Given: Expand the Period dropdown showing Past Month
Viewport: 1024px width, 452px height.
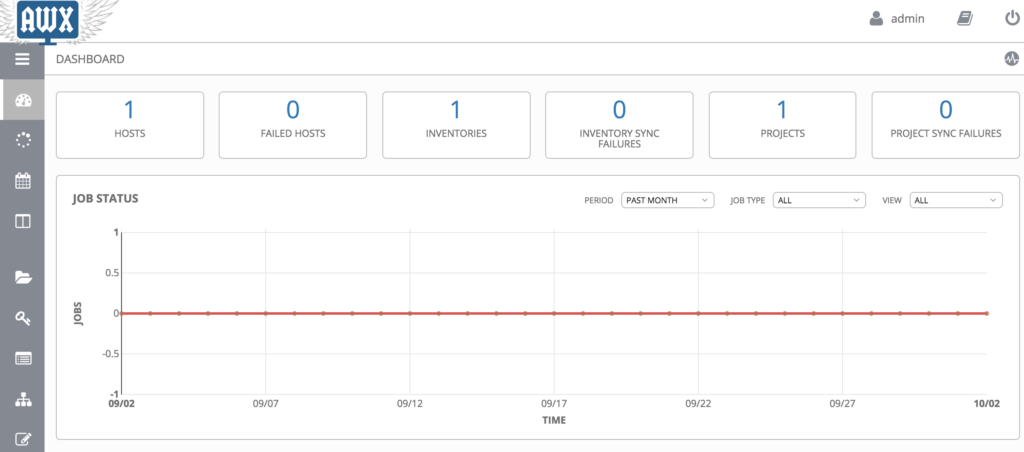Looking at the screenshot, I should tap(667, 200).
